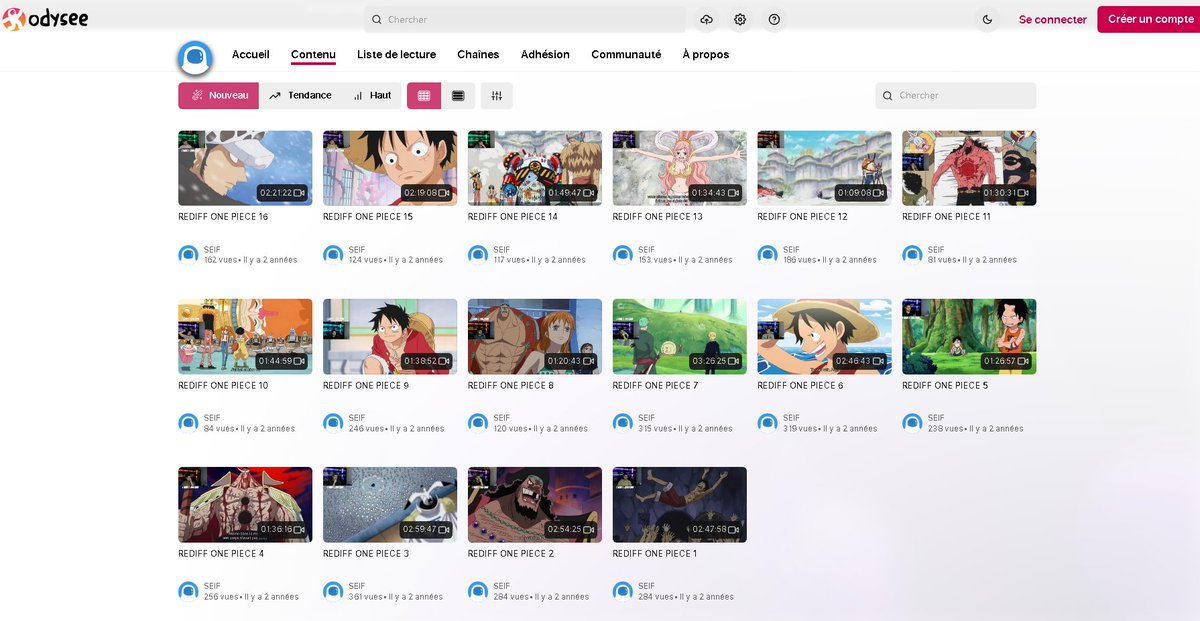Click the SEIF channel avatar in header
Image resolution: width=1200 pixels, height=621 pixels.
tap(195, 57)
